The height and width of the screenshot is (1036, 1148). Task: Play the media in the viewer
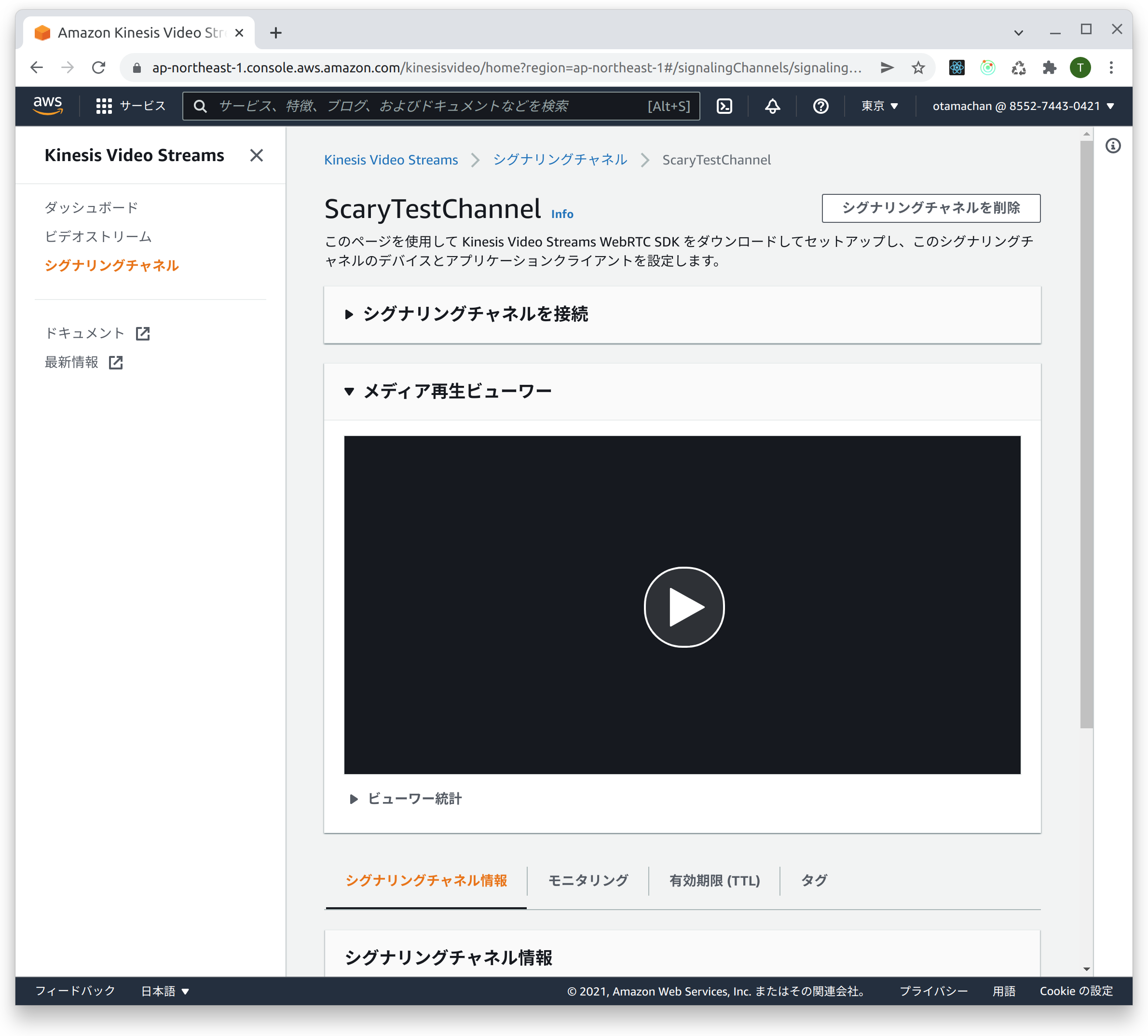tap(683, 607)
